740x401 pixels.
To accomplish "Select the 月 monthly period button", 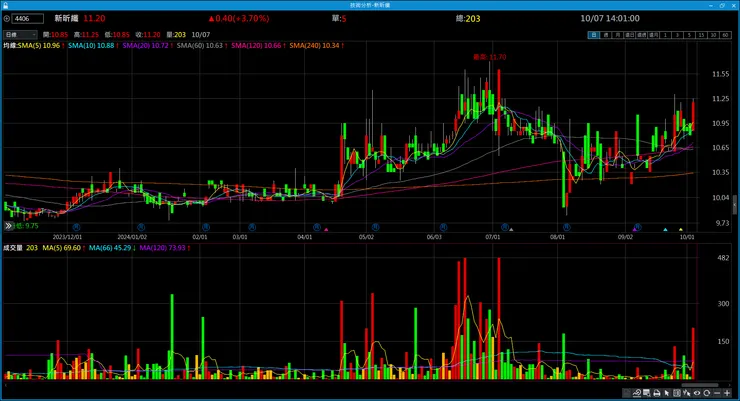I will coord(618,35).
